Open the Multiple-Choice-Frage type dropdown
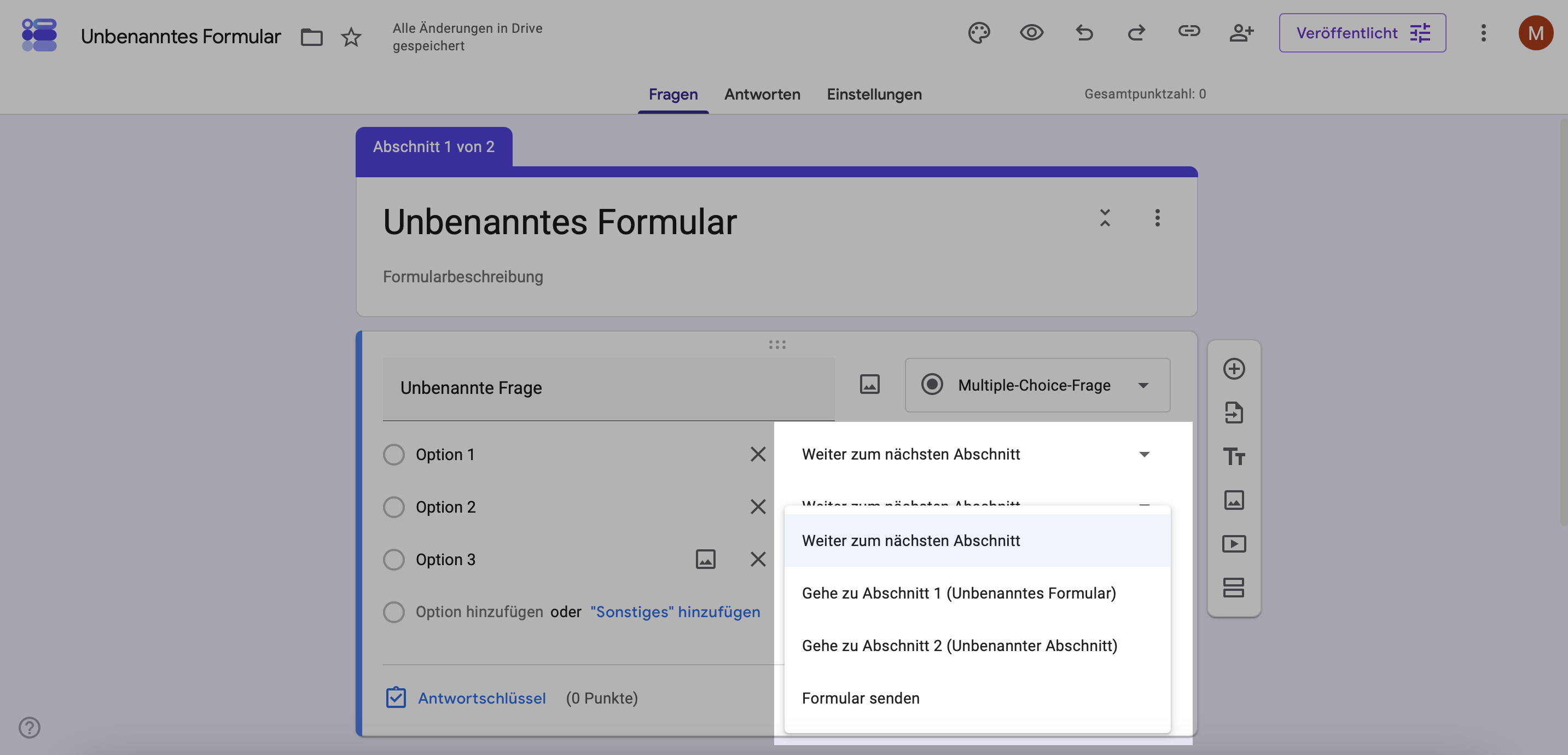Screen dimensions: 1568x755 (1037, 385)
